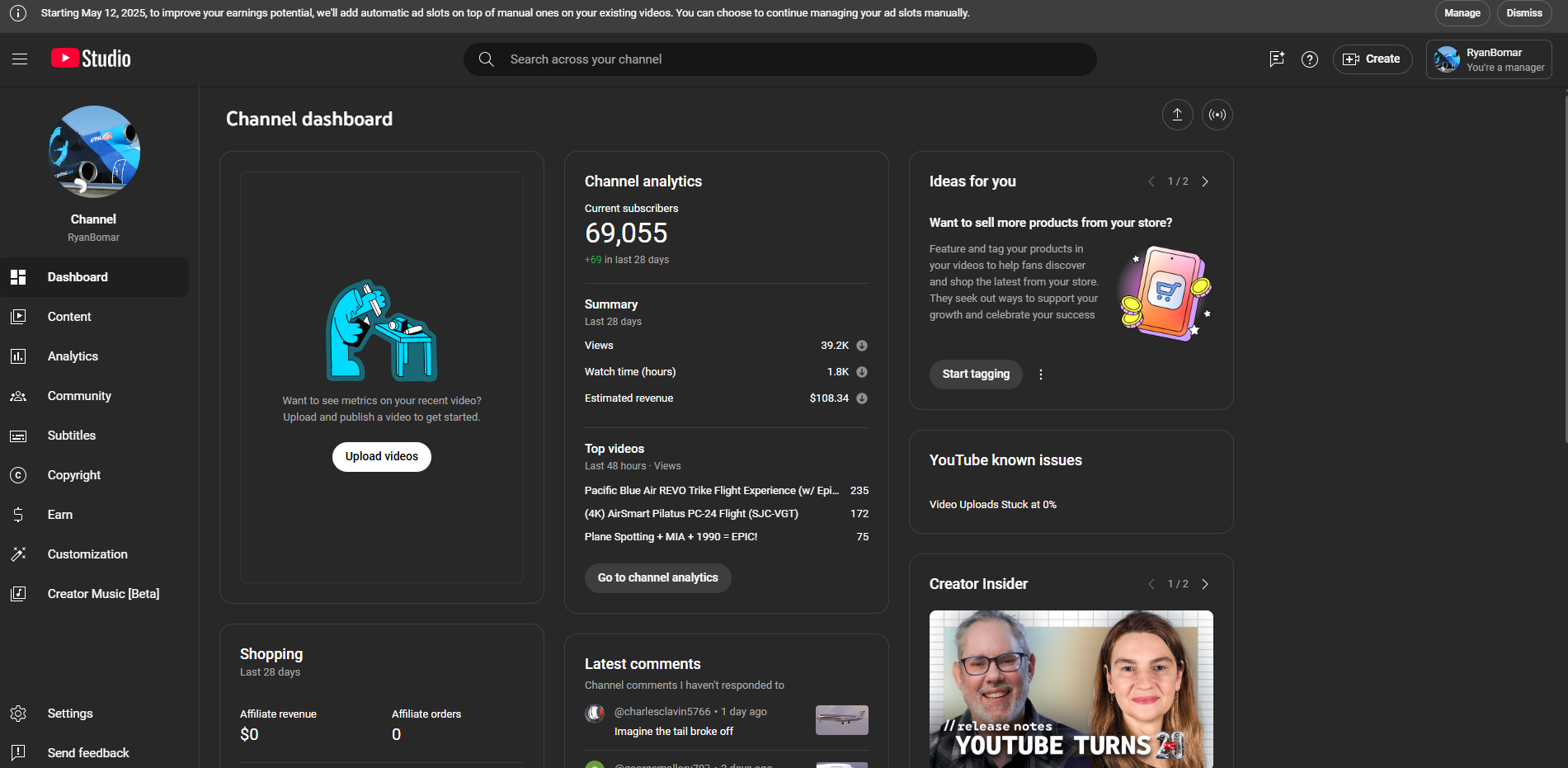Go to next Creator Insider card
Viewport: 1568px width, 768px height.
click(1205, 584)
